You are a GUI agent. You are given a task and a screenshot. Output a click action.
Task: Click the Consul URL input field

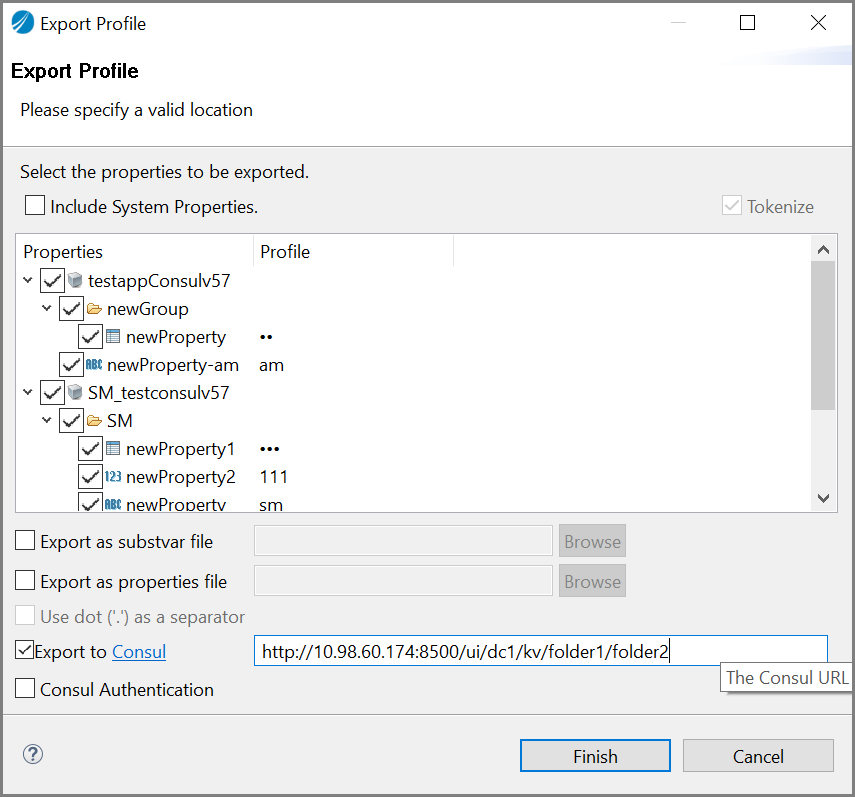[x=540, y=652]
